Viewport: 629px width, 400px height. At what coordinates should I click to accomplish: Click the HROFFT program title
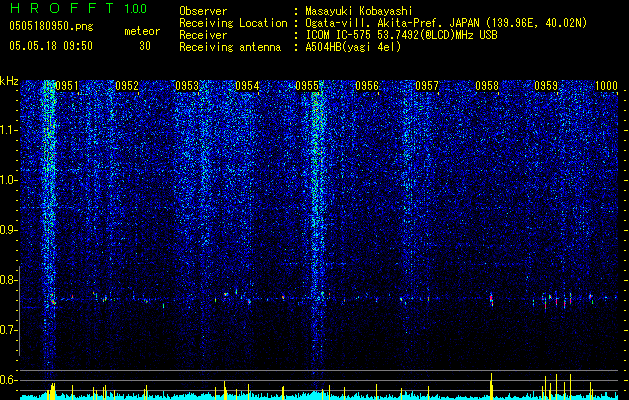[x=62, y=8]
